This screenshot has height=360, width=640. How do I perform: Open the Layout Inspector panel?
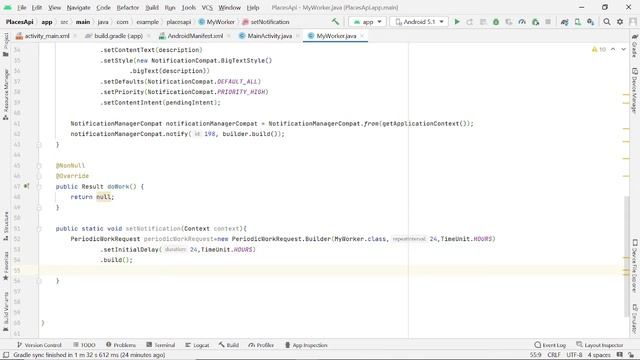[x=600, y=345]
